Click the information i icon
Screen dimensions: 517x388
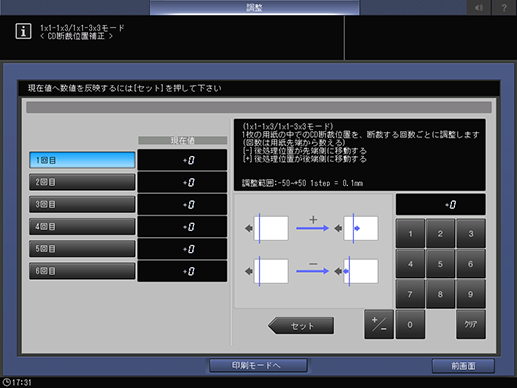[x=23, y=31]
